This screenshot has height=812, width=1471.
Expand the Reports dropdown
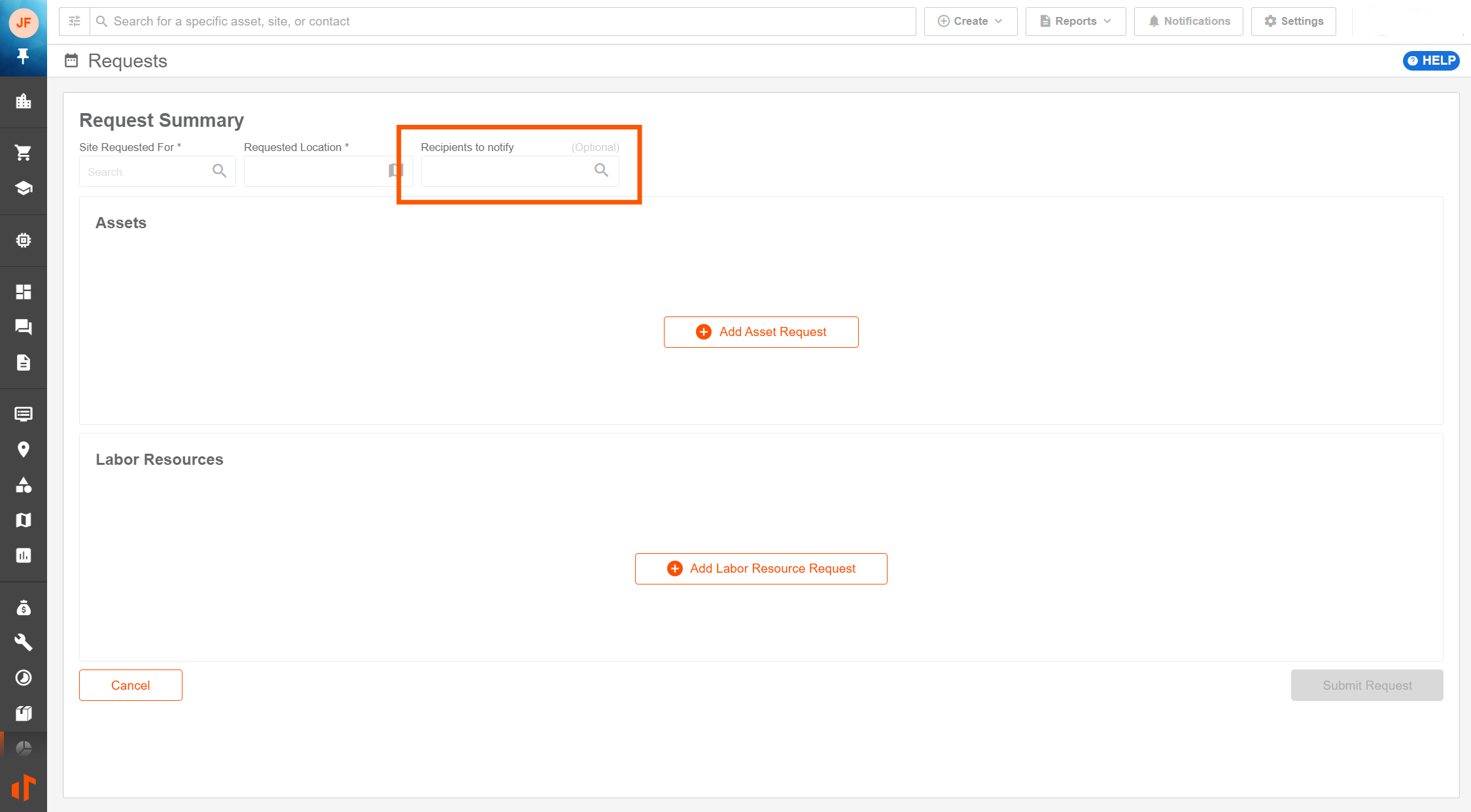coord(1075,22)
